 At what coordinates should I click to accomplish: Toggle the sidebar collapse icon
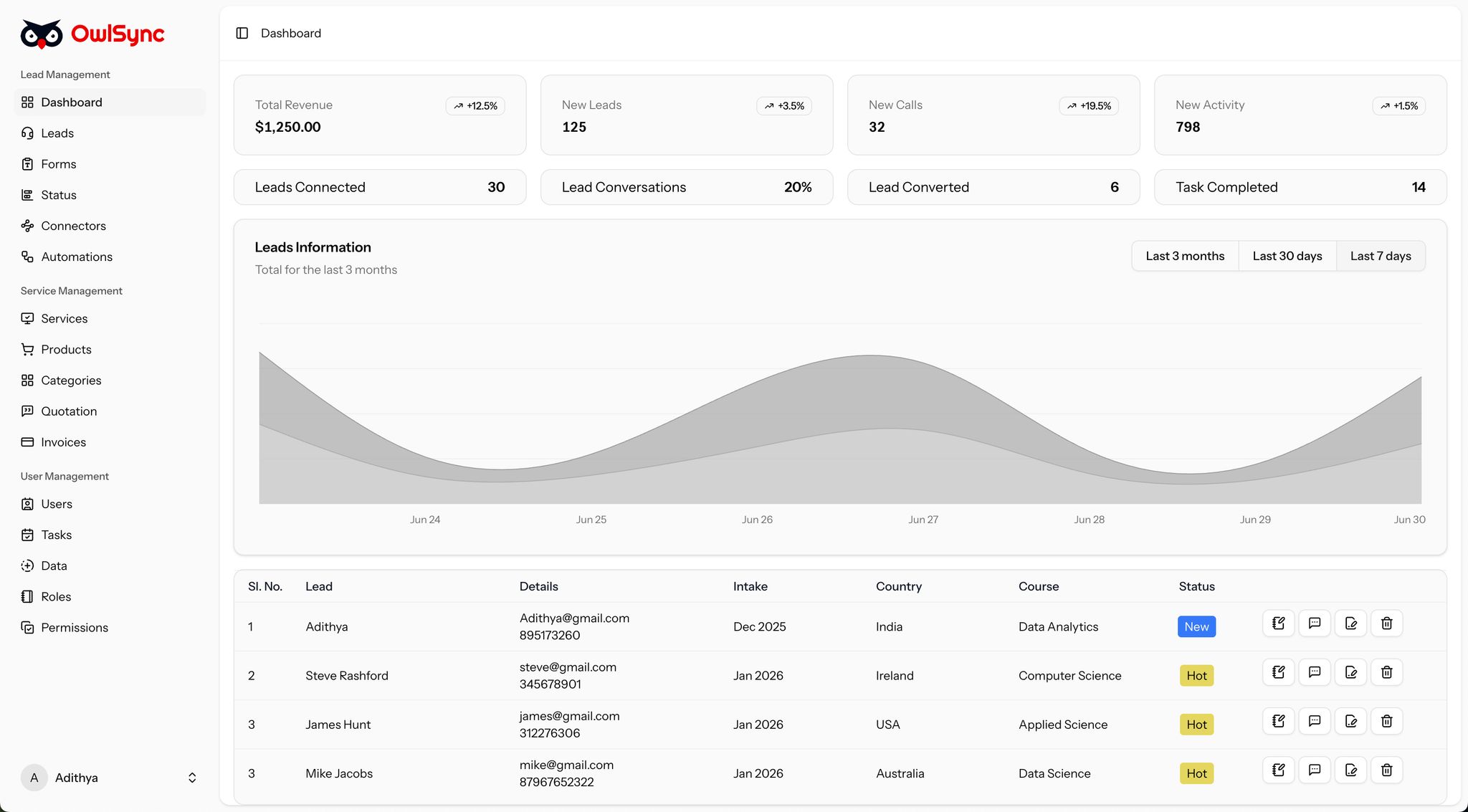[242, 33]
